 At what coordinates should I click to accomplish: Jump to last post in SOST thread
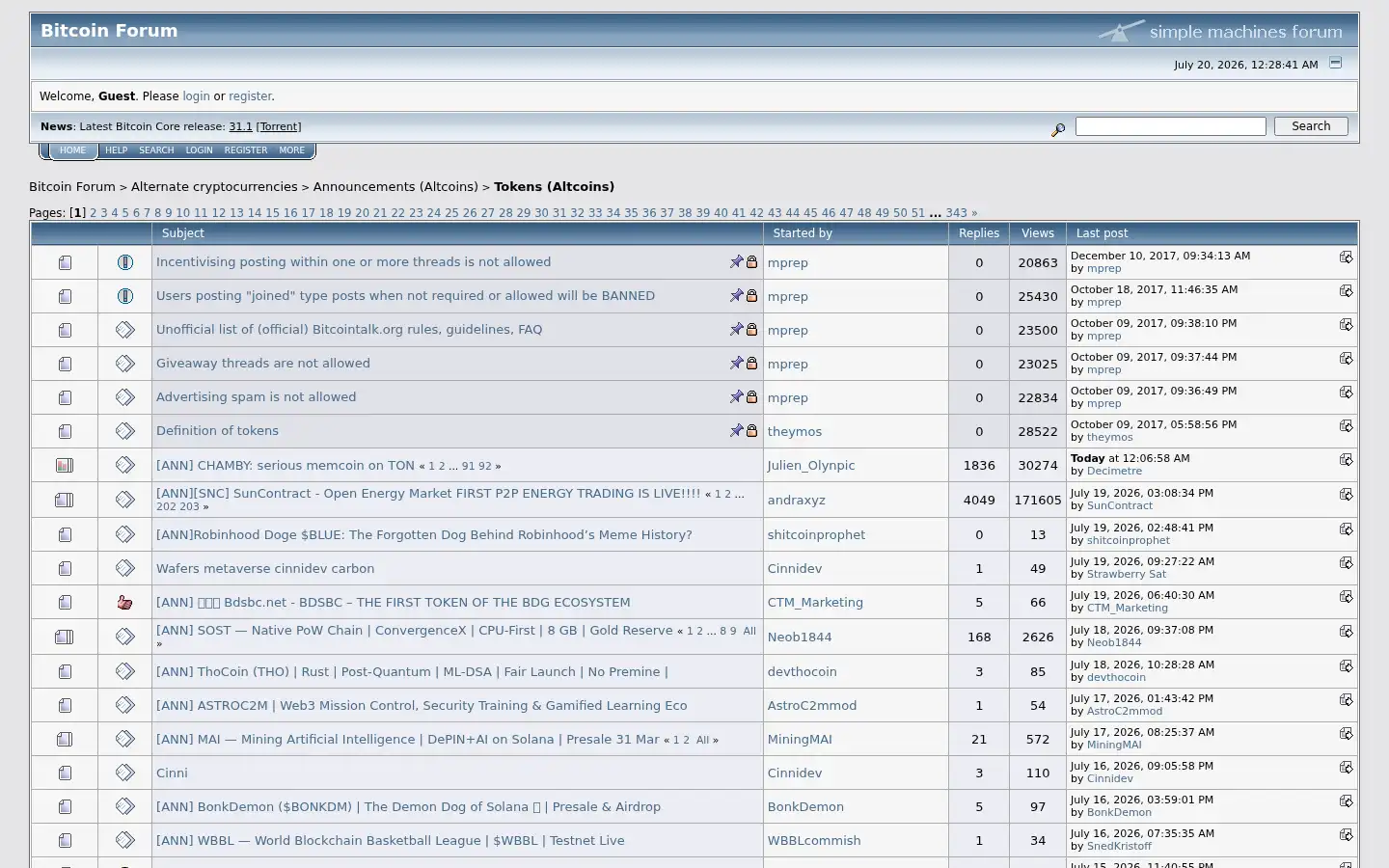pos(1346,631)
